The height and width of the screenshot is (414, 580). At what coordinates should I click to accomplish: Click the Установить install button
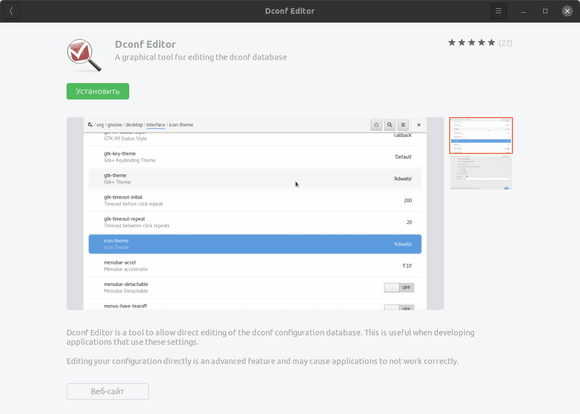pyautogui.click(x=98, y=91)
